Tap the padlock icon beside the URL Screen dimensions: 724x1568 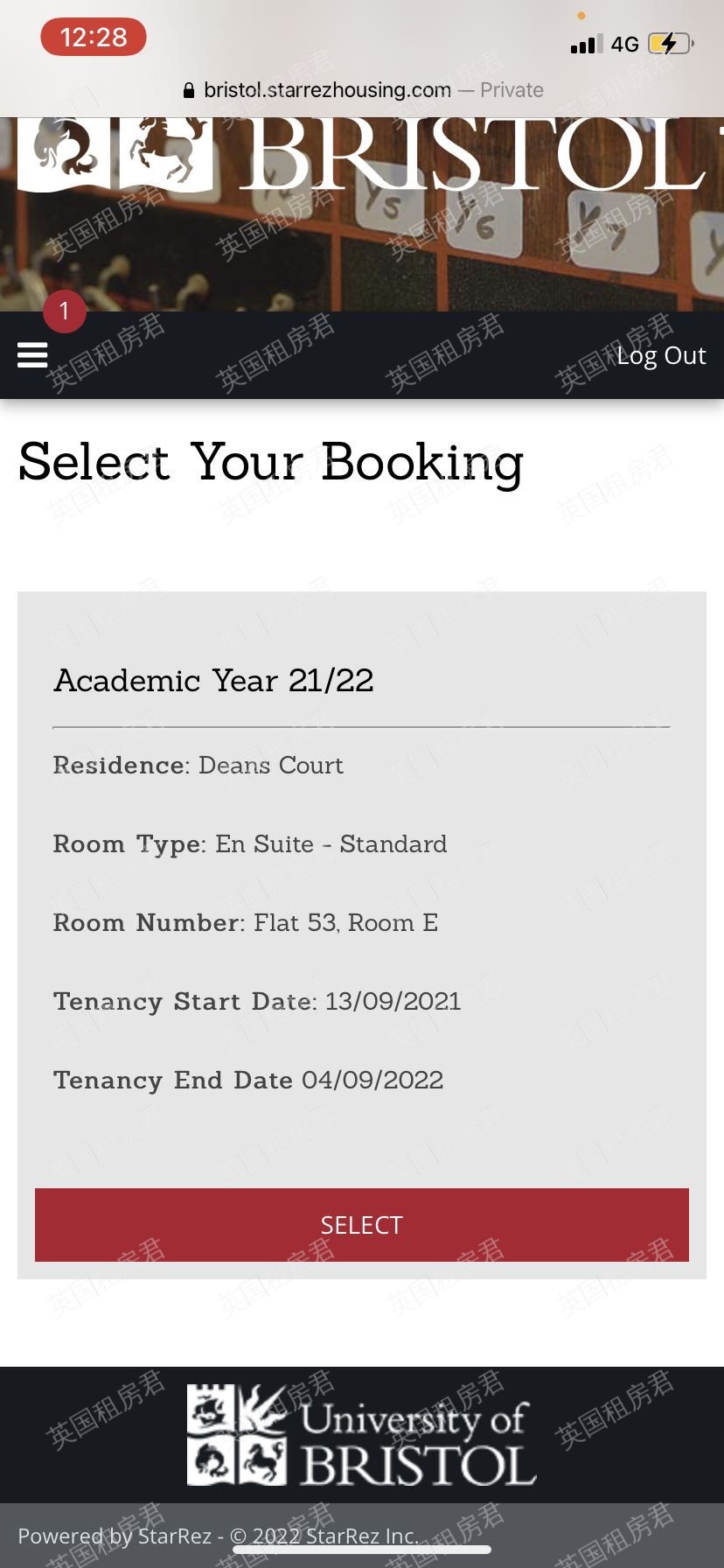tap(188, 90)
